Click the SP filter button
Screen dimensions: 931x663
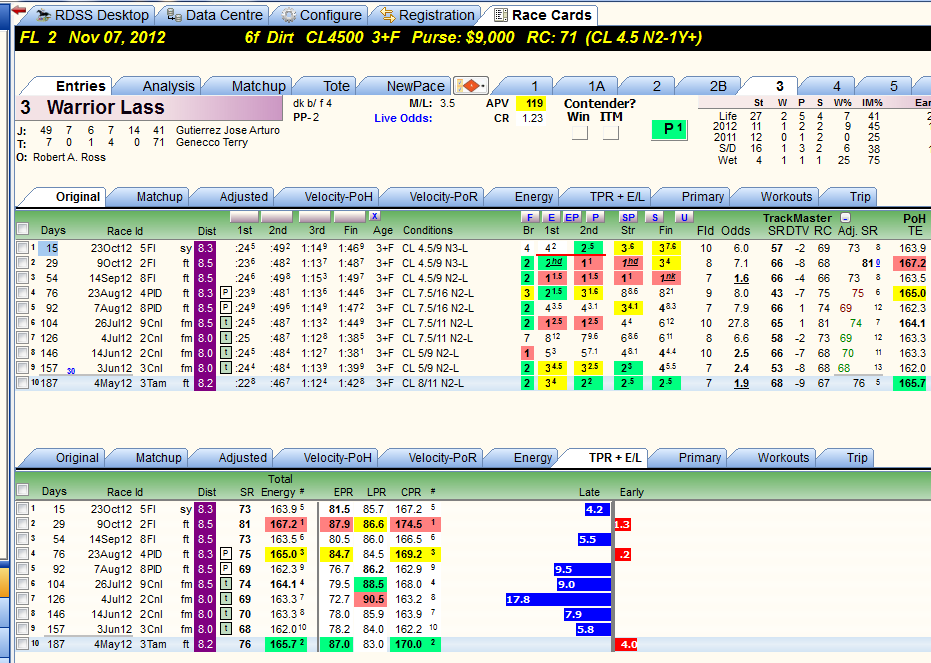pyautogui.click(x=628, y=217)
